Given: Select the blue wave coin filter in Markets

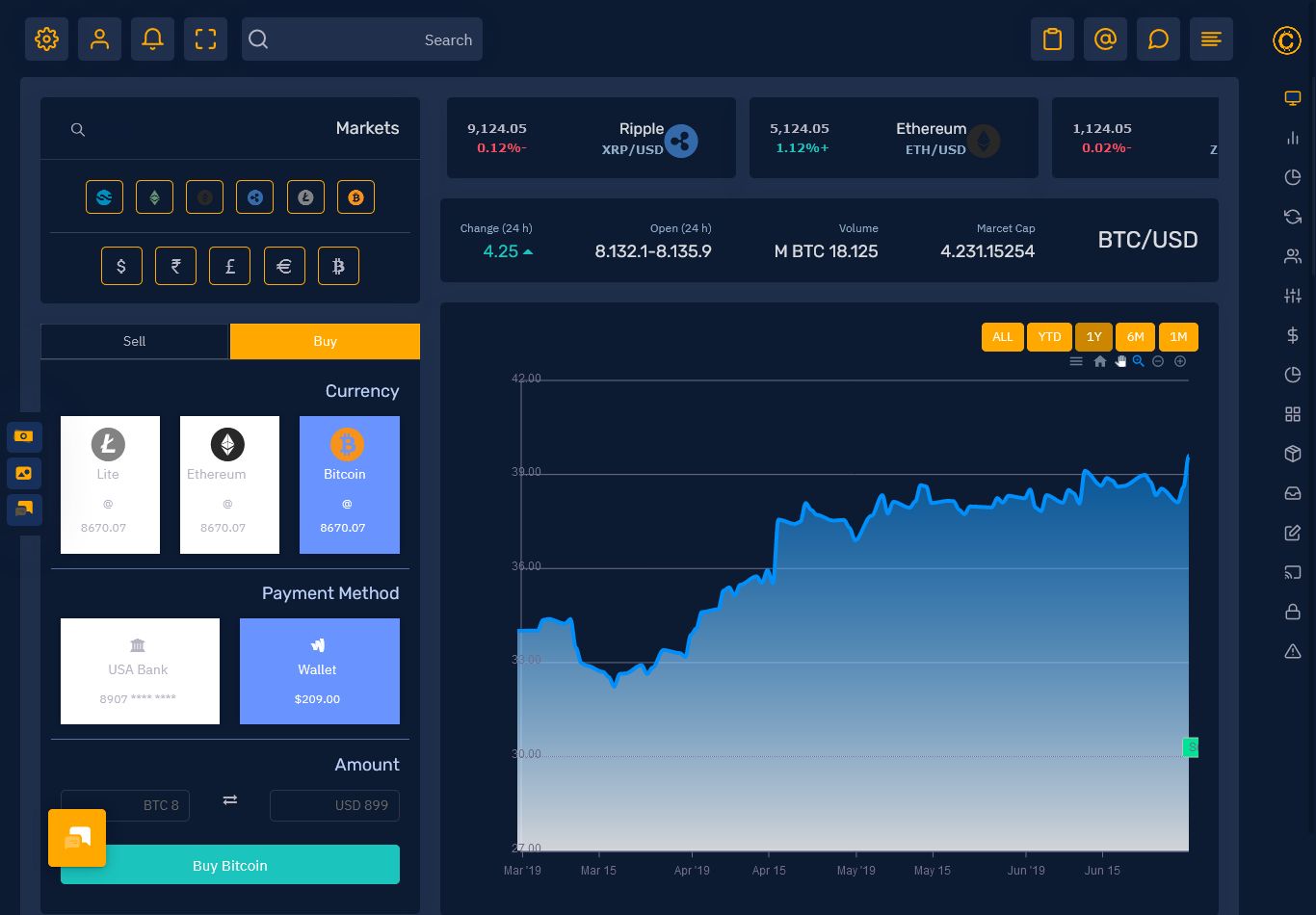Looking at the screenshot, I should click(x=104, y=197).
